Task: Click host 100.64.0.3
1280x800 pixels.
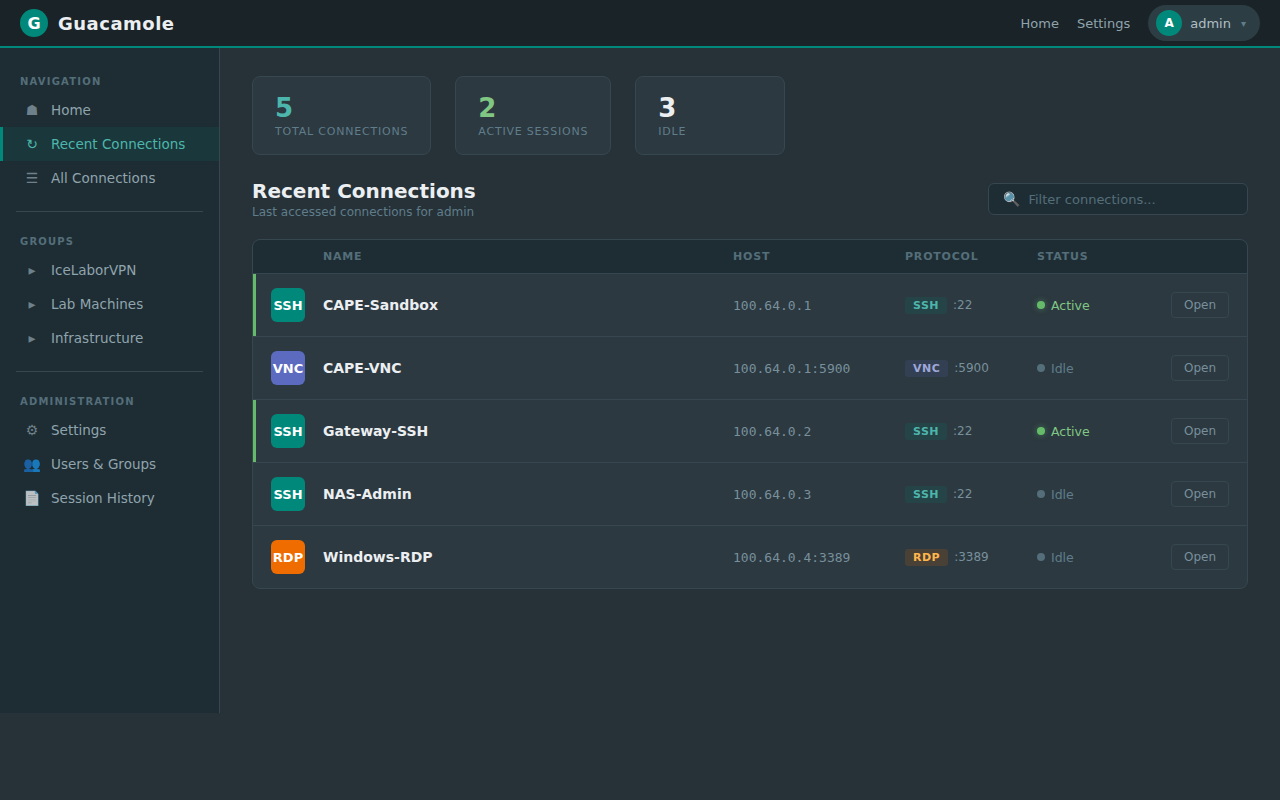Action: pos(772,495)
